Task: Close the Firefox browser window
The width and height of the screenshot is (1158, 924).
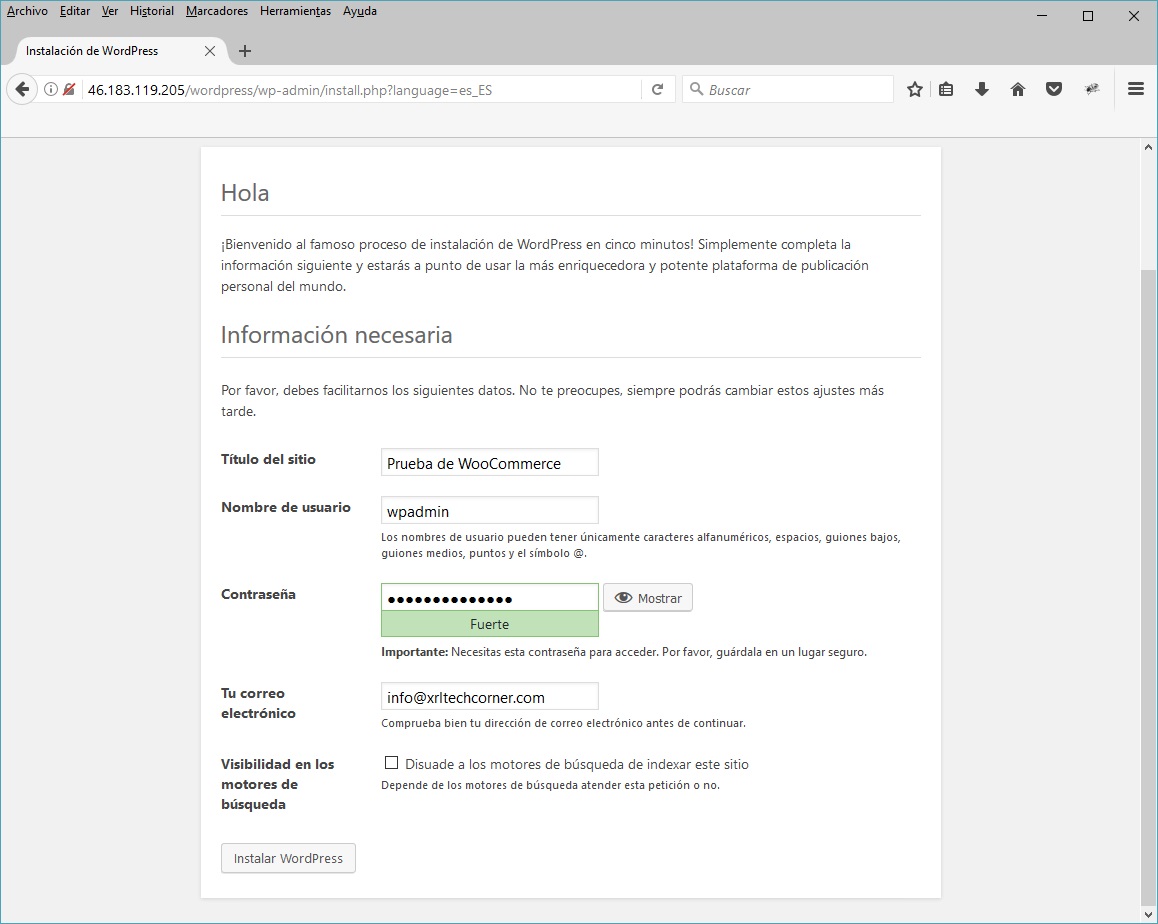Action: 1134,16
